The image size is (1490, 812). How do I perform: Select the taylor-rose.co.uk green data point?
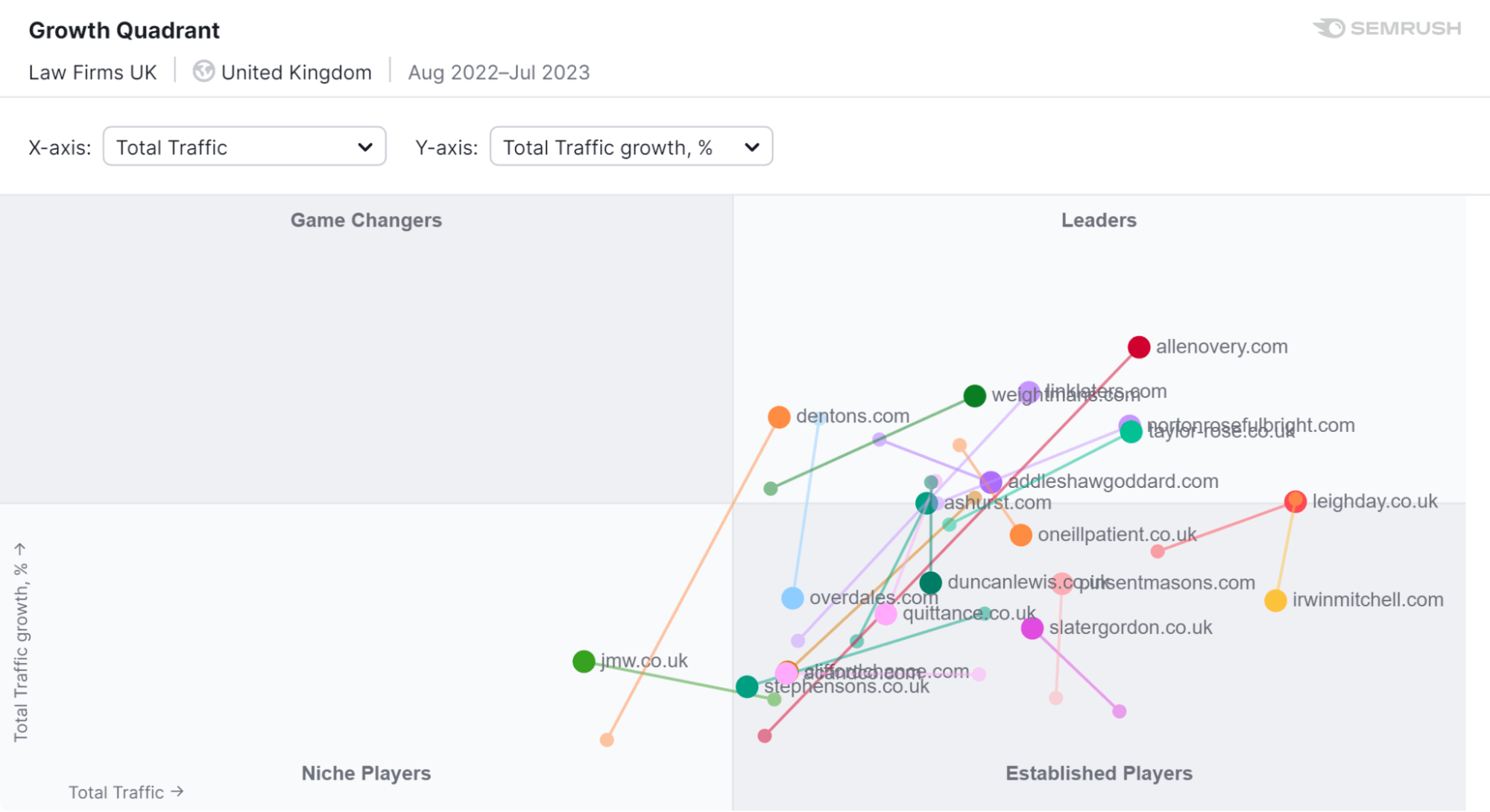click(1131, 432)
